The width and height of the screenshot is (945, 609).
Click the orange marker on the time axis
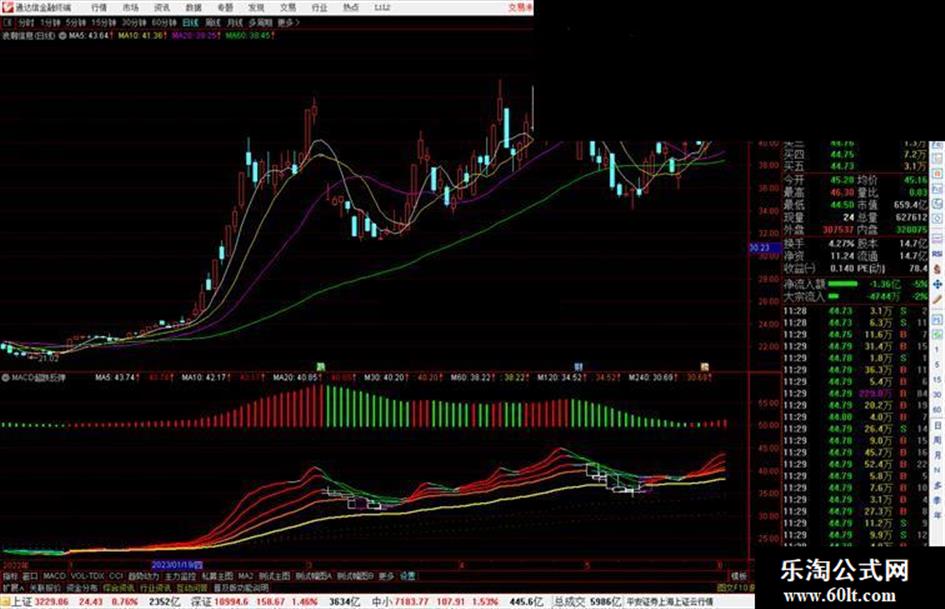point(704,367)
